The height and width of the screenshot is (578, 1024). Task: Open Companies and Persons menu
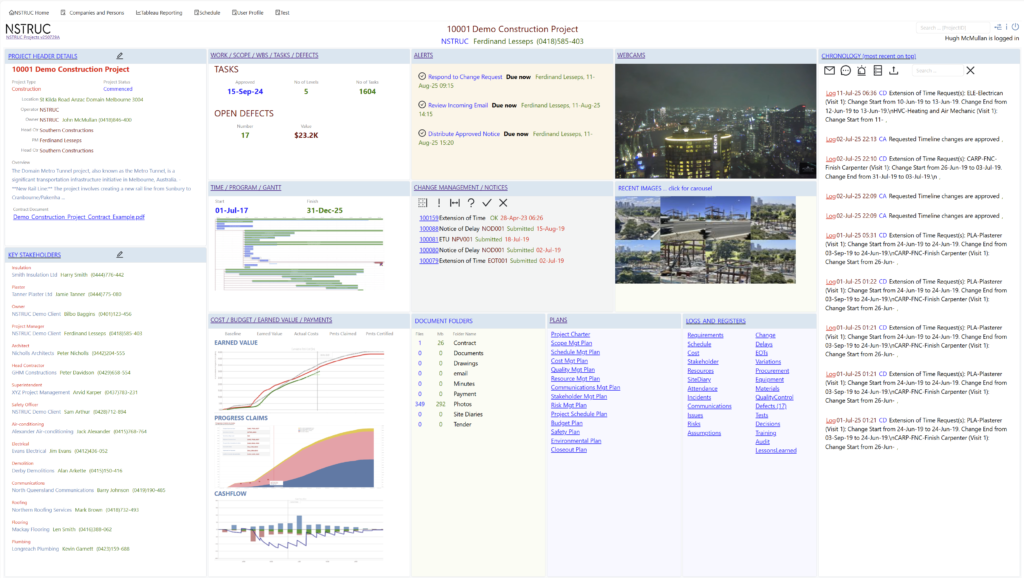(x=92, y=12)
